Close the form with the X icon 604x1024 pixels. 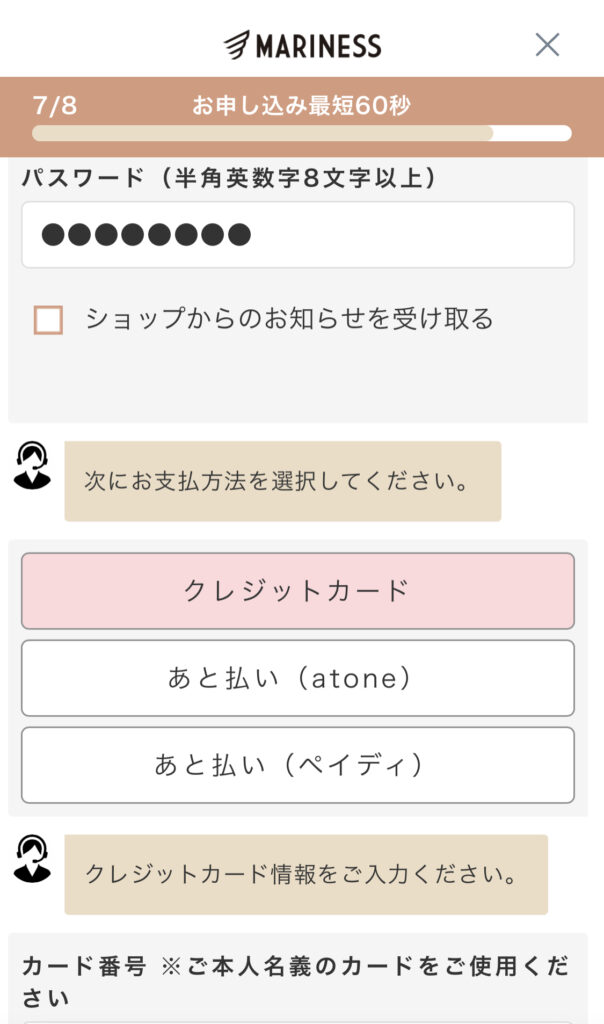[547, 45]
